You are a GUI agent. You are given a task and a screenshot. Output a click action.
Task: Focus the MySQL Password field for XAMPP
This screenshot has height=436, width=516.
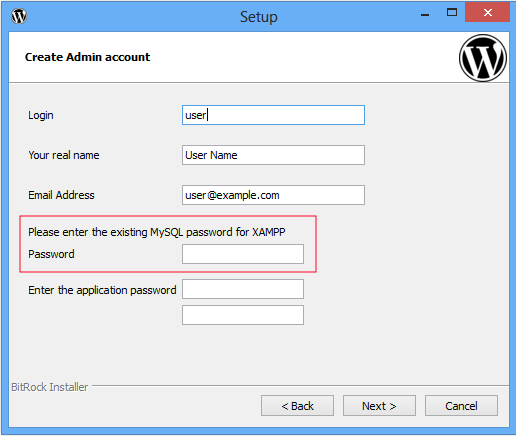(243, 254)
